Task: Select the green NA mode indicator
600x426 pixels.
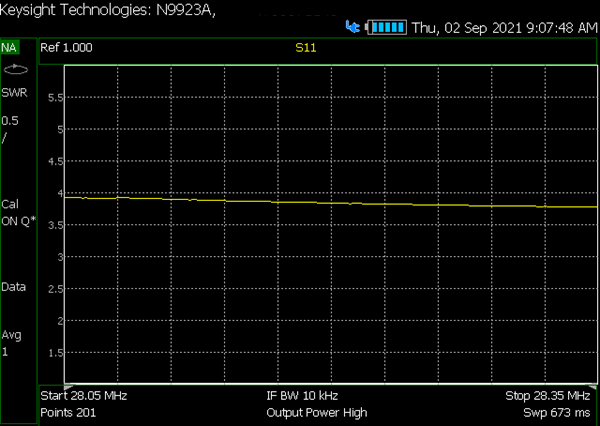Action: (9, 48)
